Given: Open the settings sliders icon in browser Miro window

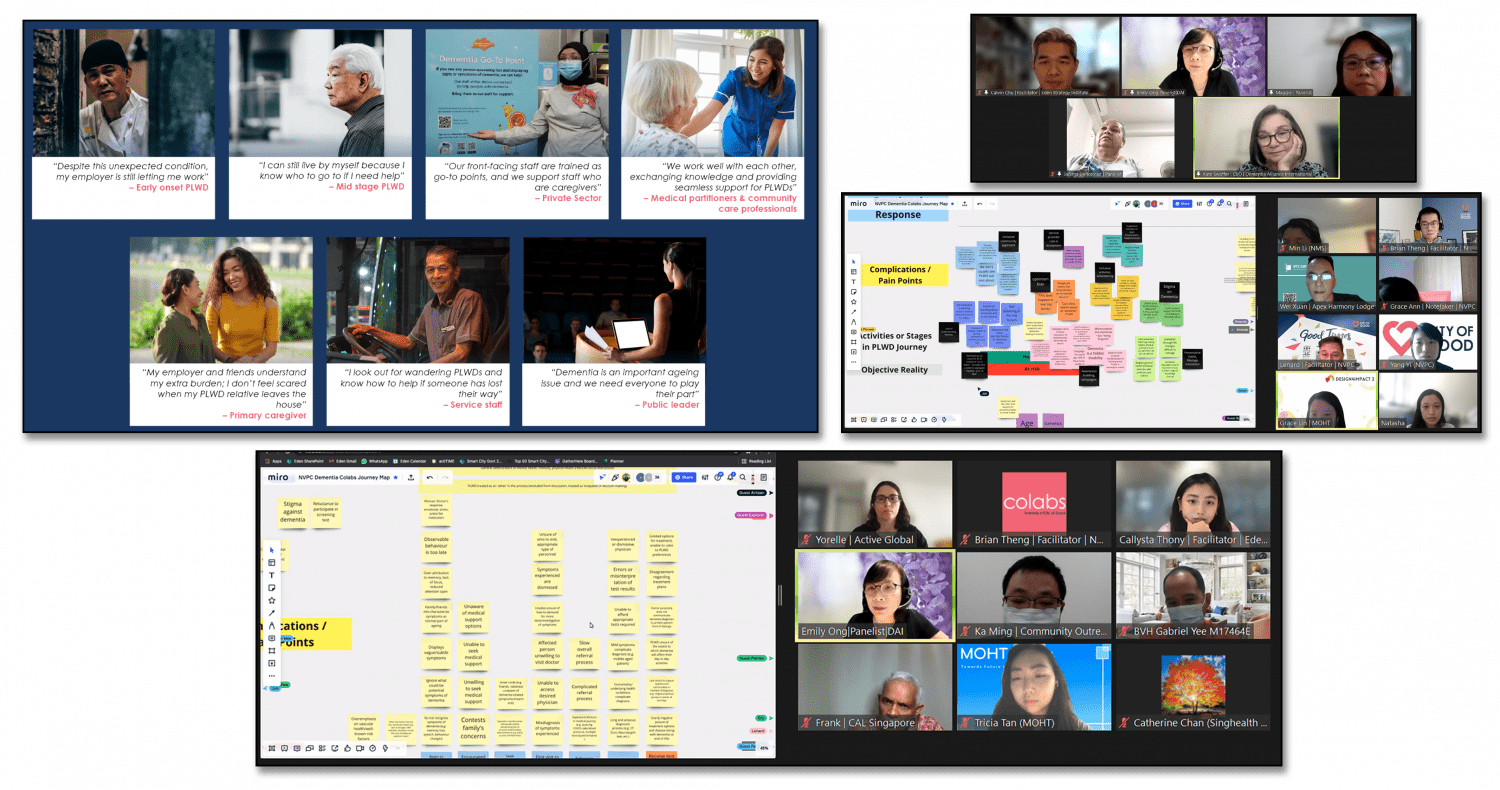Looking at the screenshot, I should click(705, 477).
